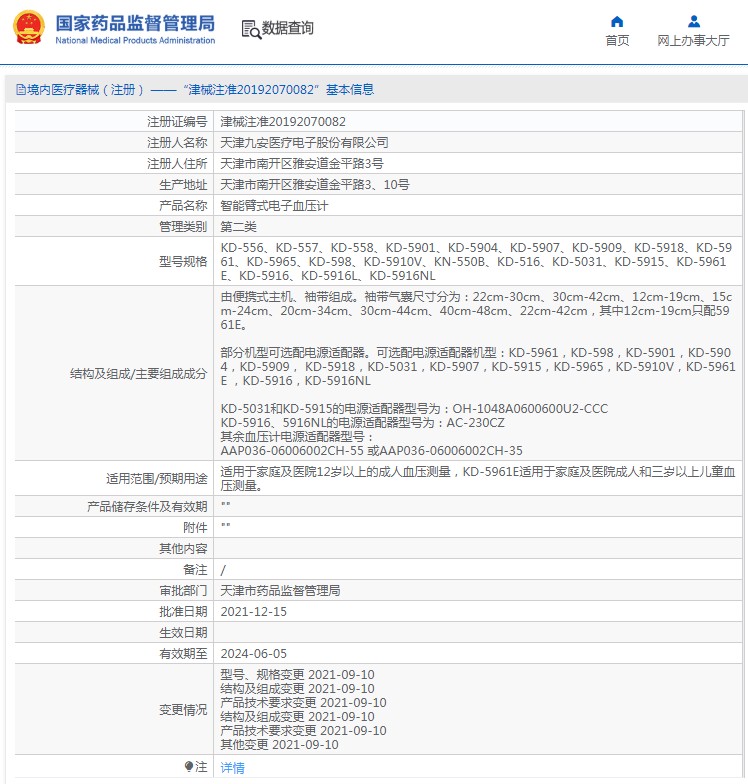Open 网上办事大厅 menu item
Screen dimensions: 748x784
coord(694,40)
